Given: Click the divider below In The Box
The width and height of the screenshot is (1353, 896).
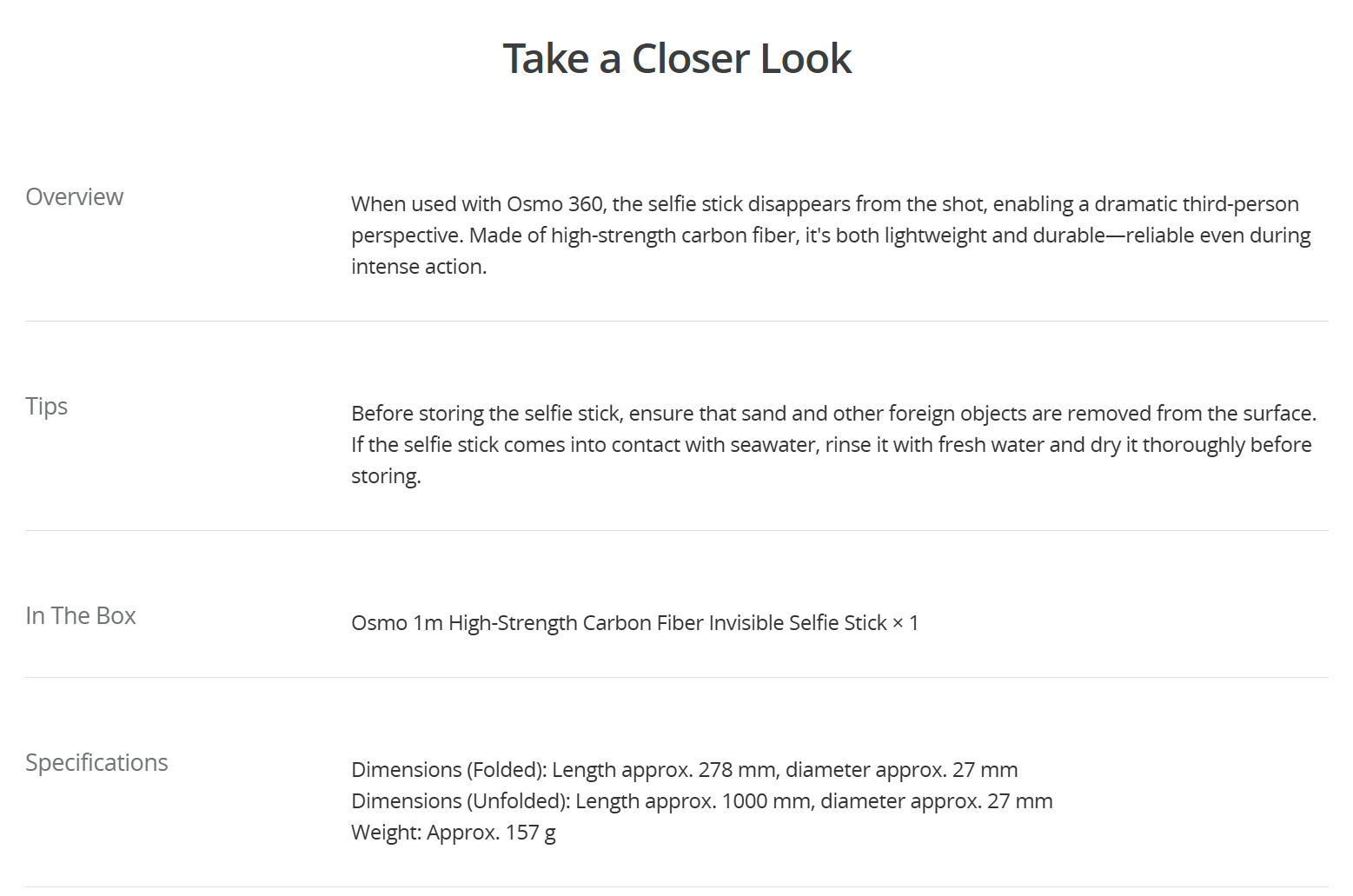Looking at the screenshot, I should (x=676, y=677).
